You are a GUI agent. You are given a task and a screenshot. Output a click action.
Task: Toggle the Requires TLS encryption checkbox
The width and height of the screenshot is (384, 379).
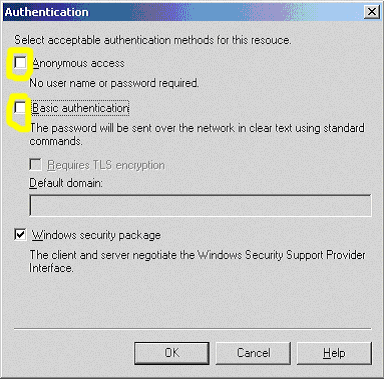coord(36,165)
